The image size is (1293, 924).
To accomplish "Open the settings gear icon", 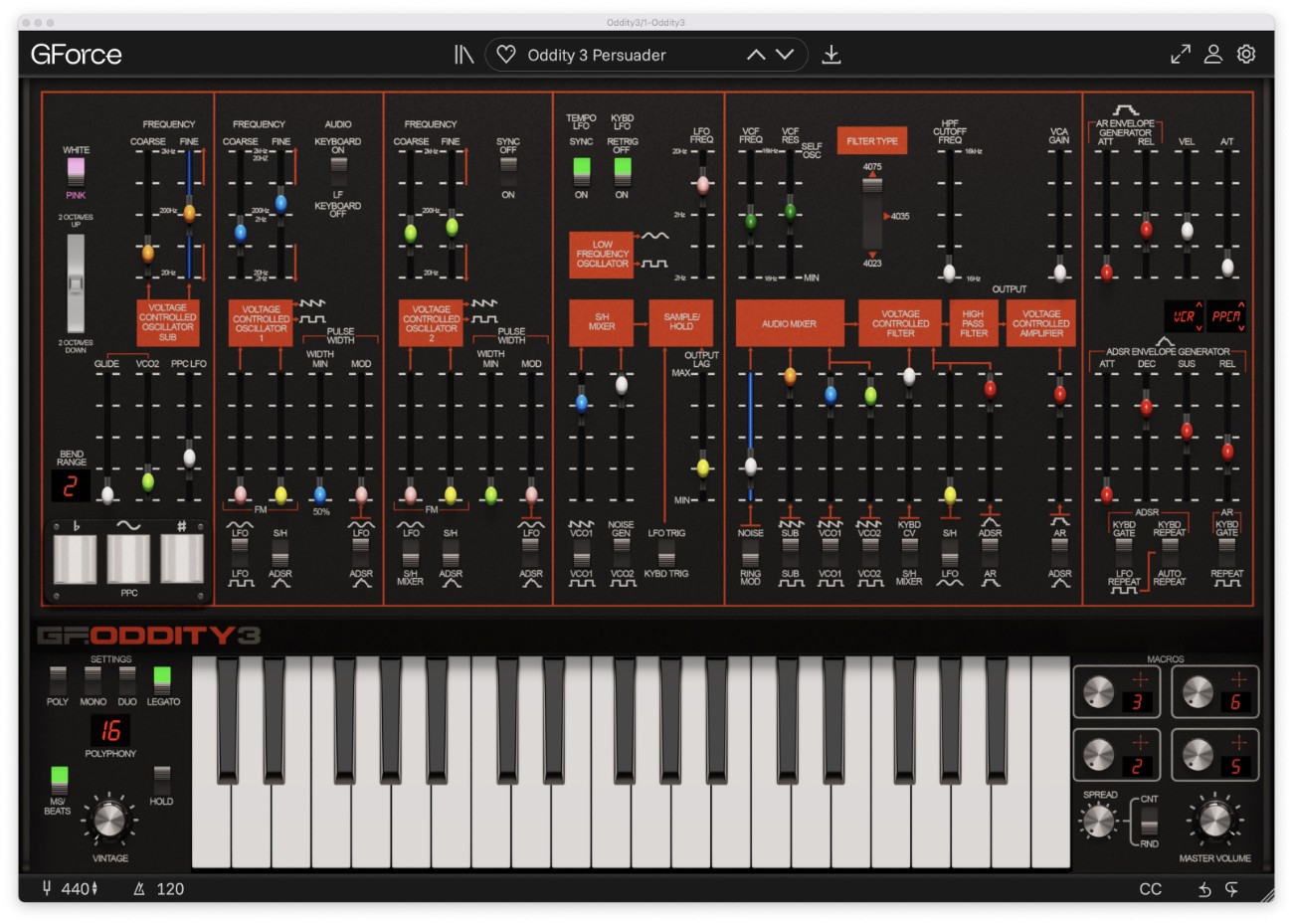I will 1246,55.
